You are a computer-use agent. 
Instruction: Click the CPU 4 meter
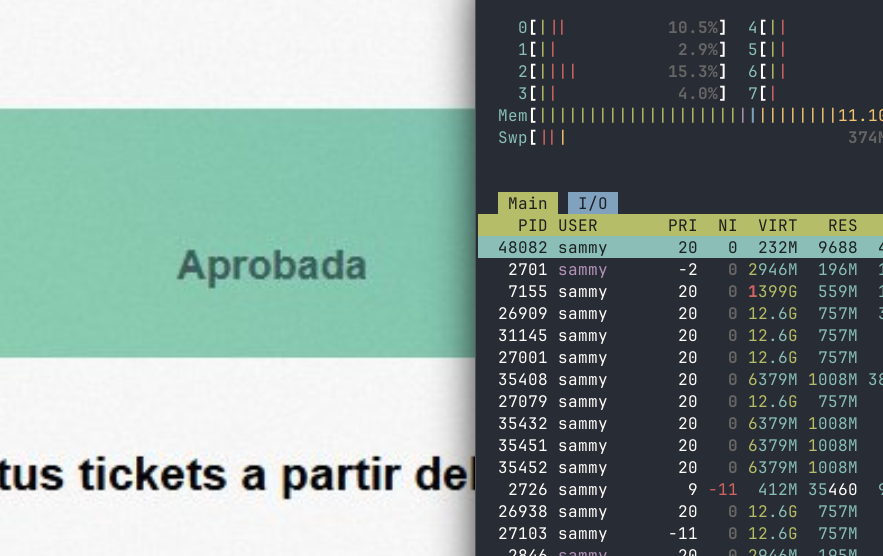[x=815, y=28]
